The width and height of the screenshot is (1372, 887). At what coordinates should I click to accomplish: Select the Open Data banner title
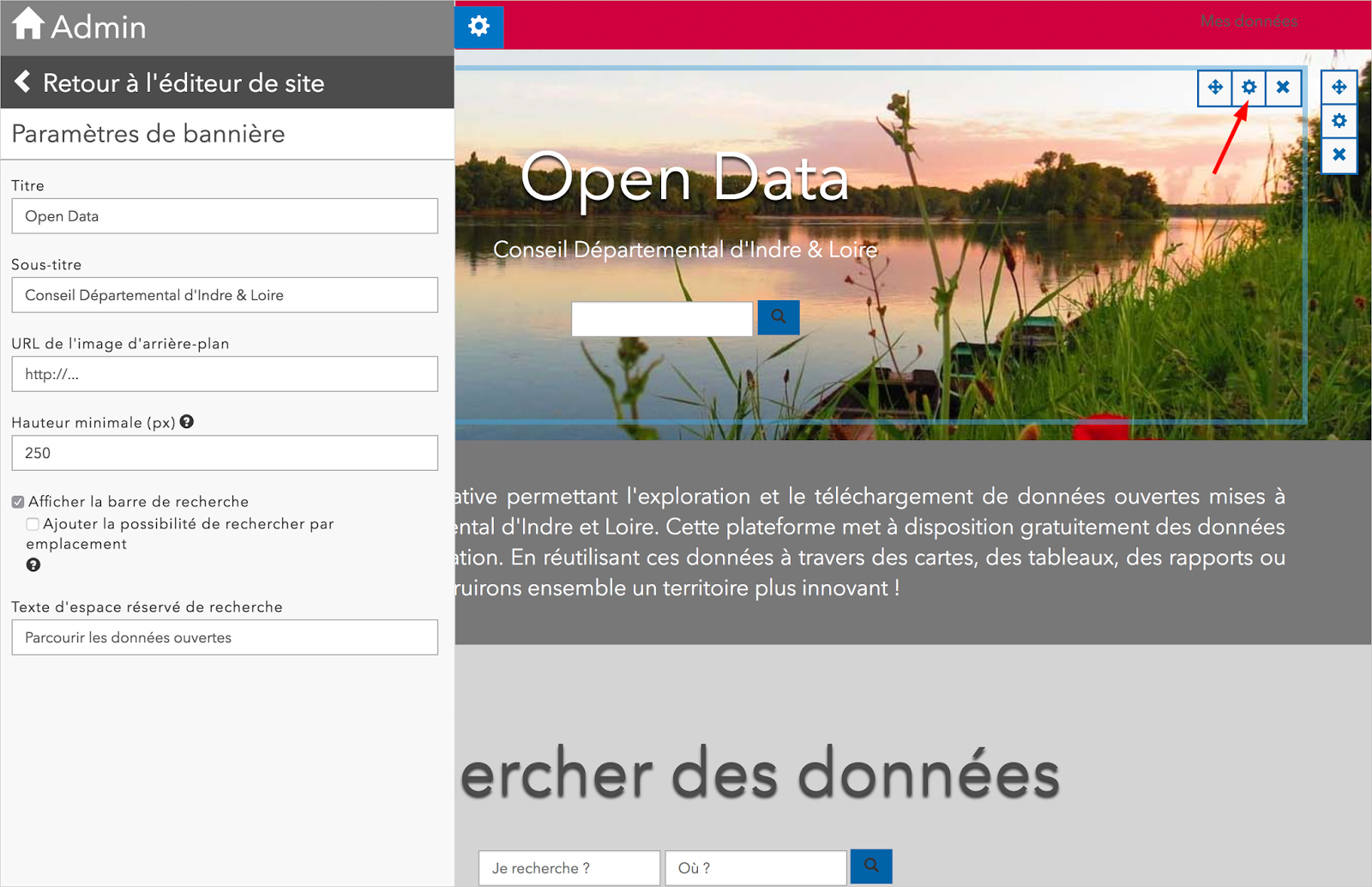click(x=684, y=178)
